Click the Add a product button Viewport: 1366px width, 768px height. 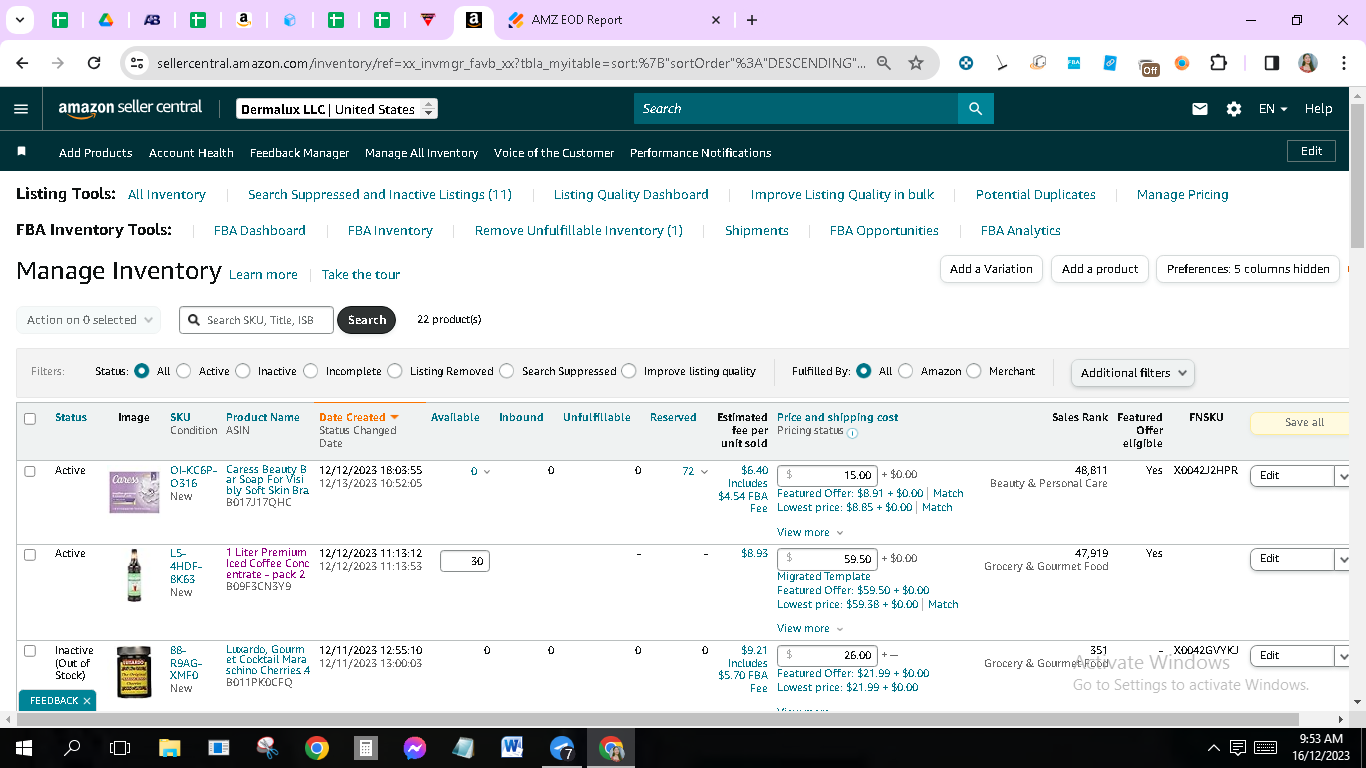pos(1100,269)
